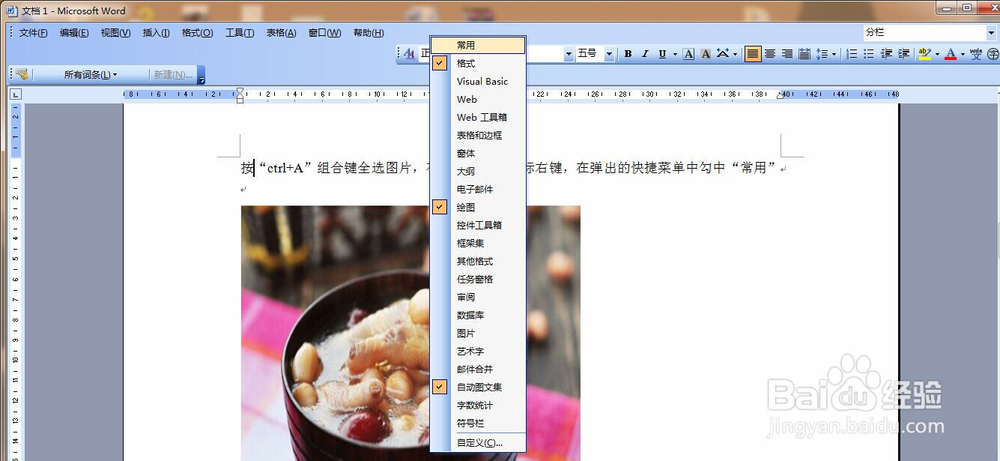
Task: Open the 工具 menu
Action: click(239, 33)
